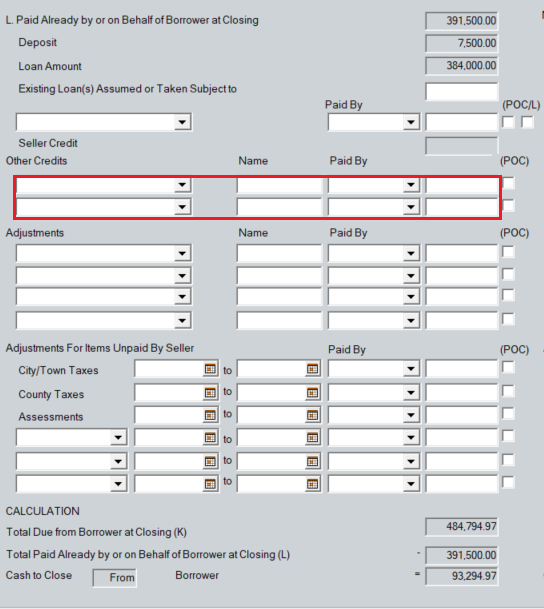Enable POC checkbox for first Adjustments row
Viewport: 544px width, 609px height.
(508, 252)
